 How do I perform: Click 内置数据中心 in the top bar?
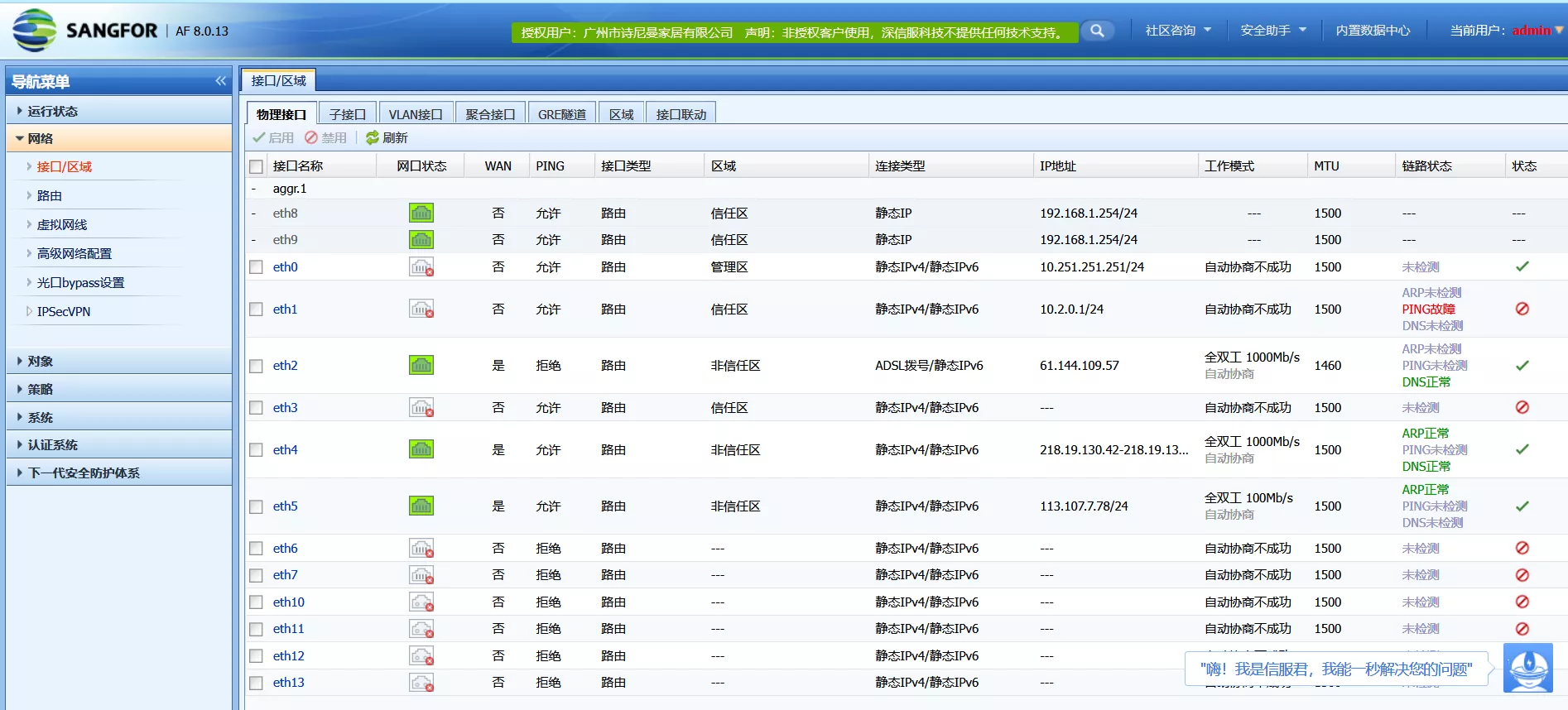click(1373, 31)
